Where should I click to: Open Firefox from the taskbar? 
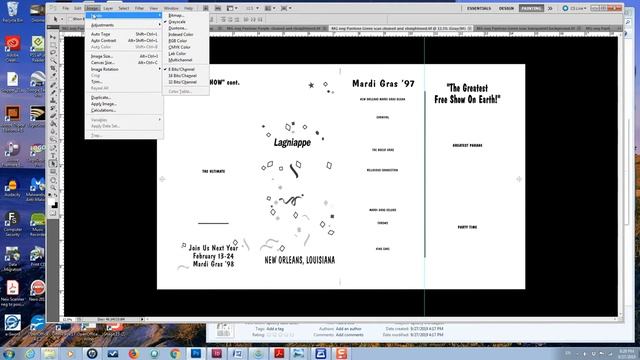(x=133, y=353)
